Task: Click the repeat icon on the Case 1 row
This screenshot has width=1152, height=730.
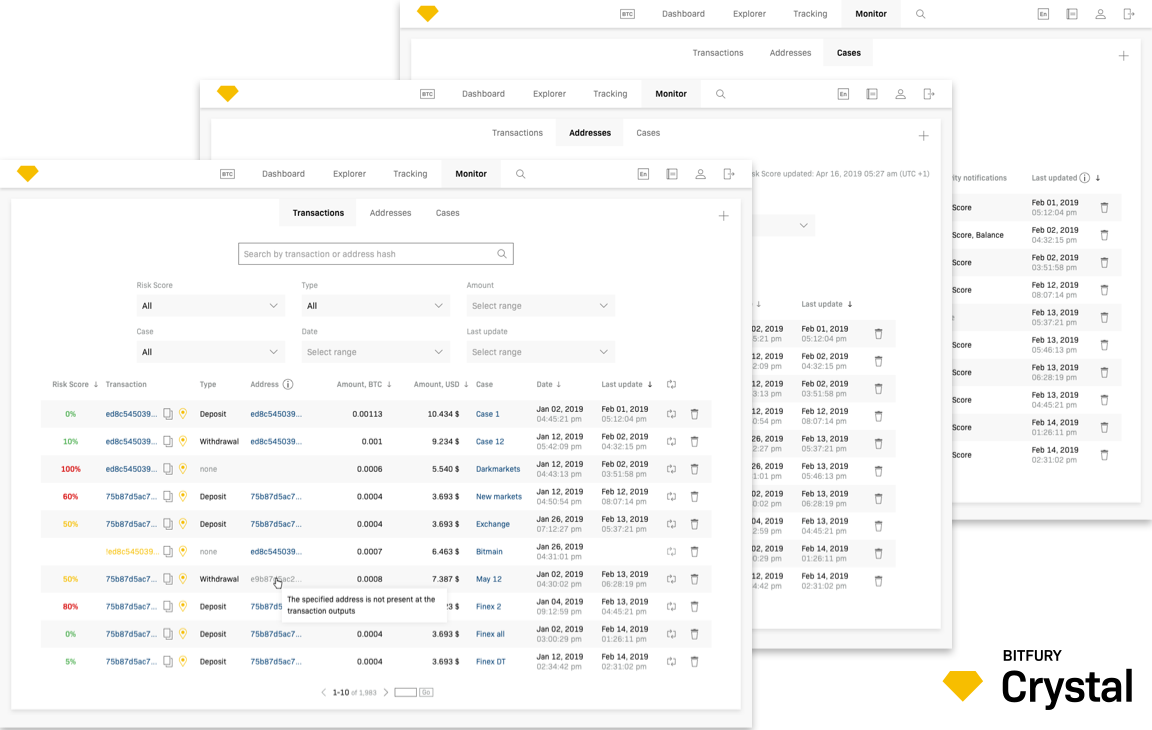Action: pos(672,413)
